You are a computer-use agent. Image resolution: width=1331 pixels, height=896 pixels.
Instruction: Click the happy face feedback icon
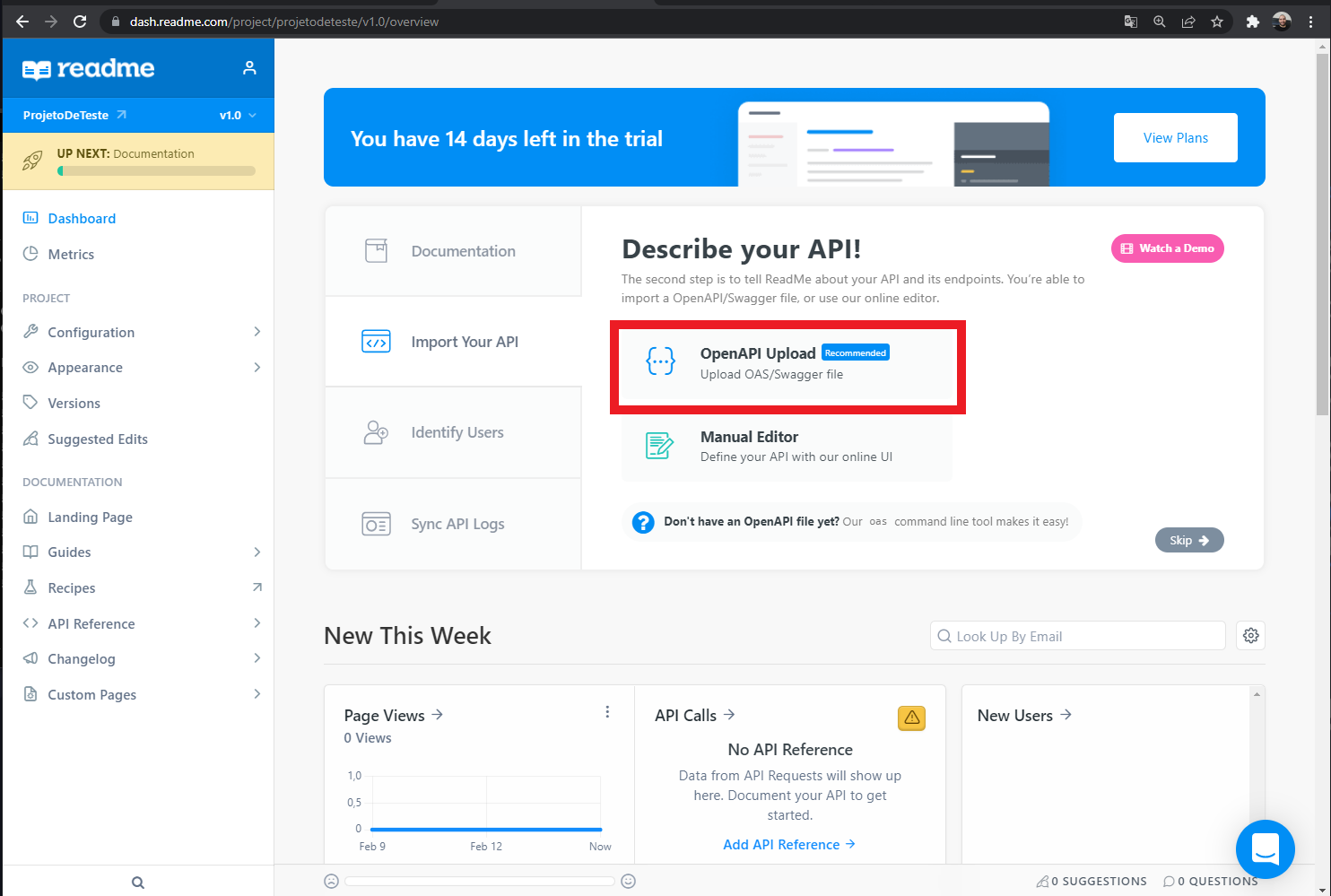click(629, 881)
